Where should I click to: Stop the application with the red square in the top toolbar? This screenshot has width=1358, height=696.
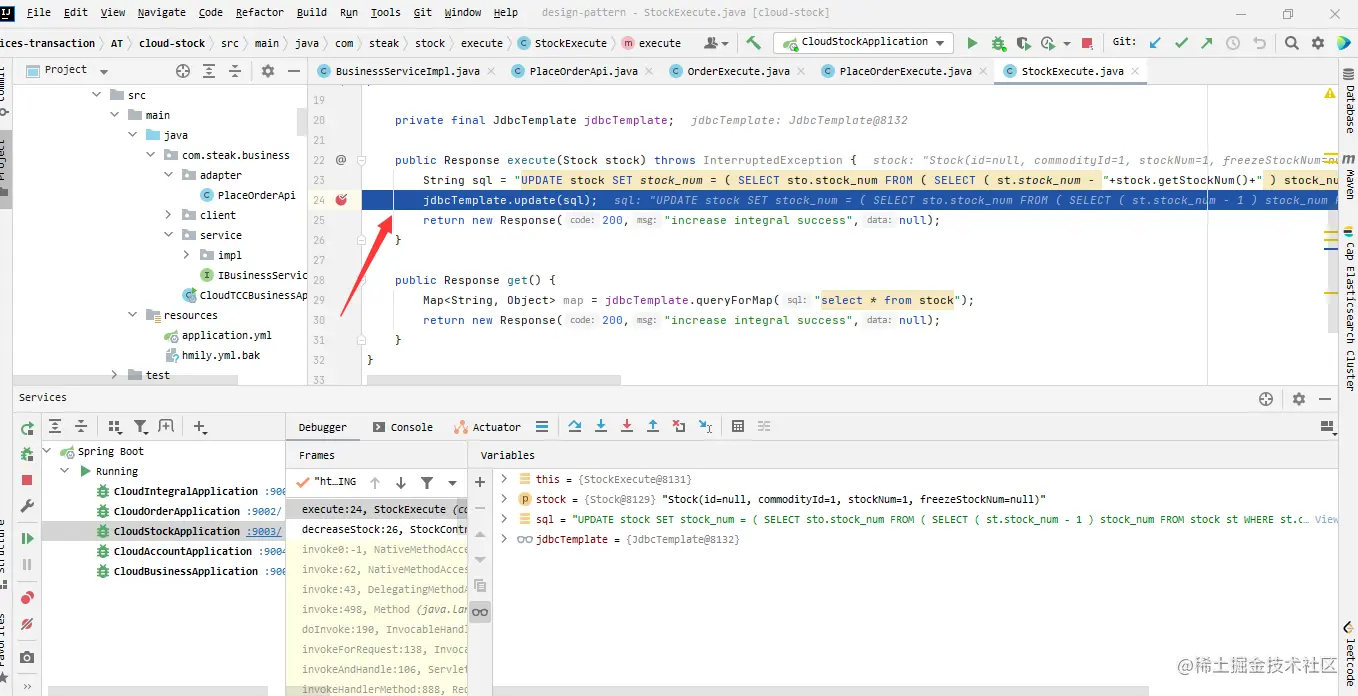(1088, 43)
